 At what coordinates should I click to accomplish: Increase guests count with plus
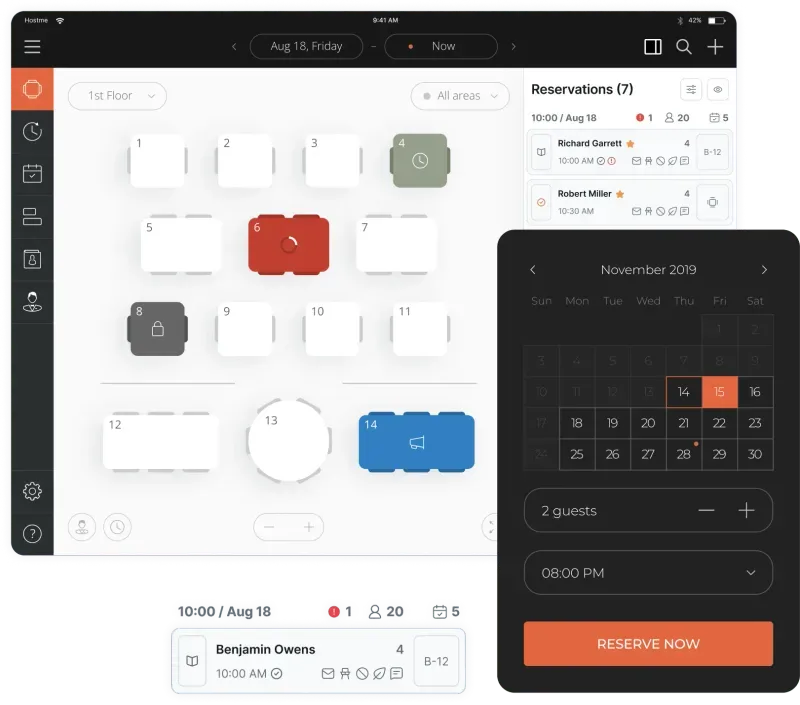pos(746,510)
